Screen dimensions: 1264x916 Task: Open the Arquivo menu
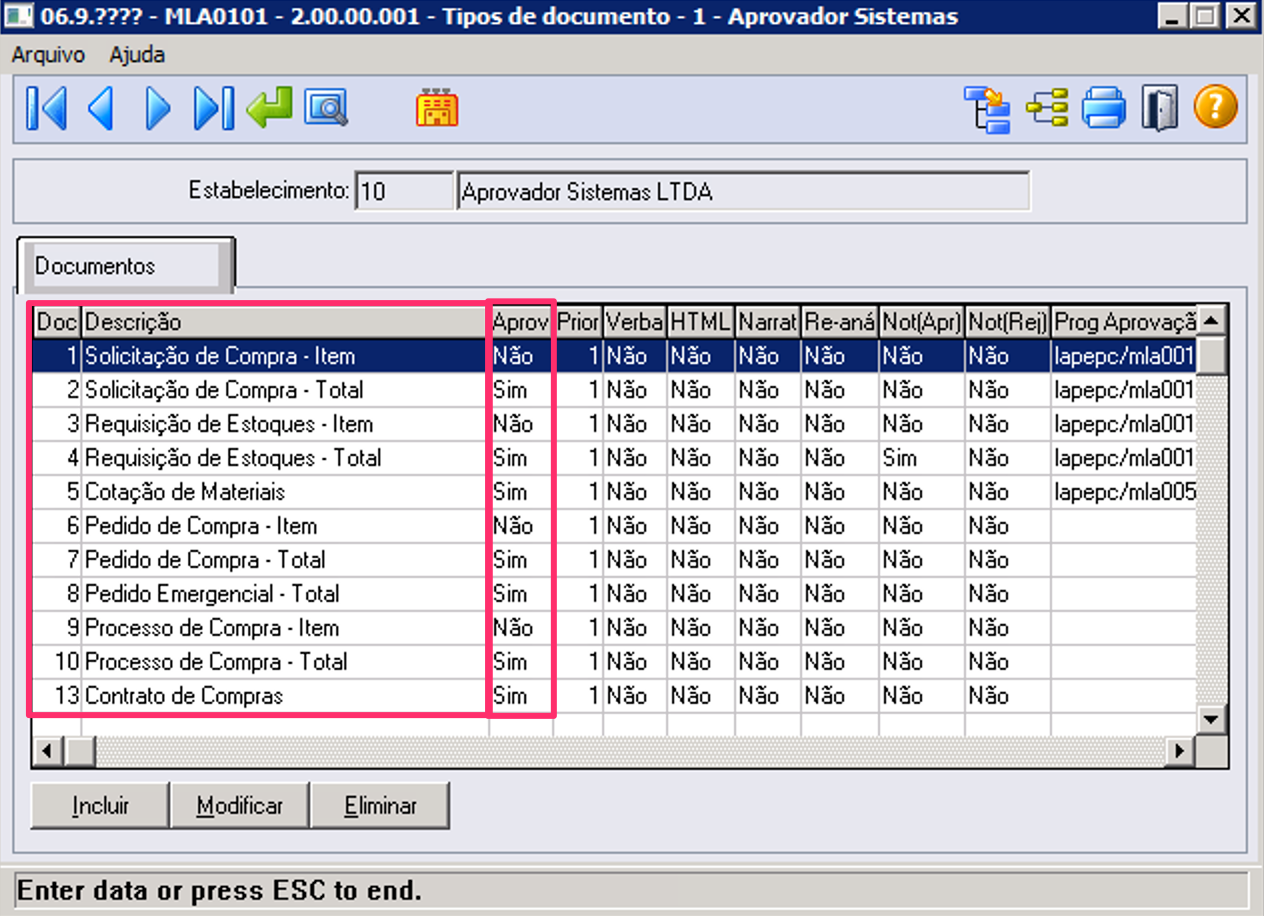[48, 55]
